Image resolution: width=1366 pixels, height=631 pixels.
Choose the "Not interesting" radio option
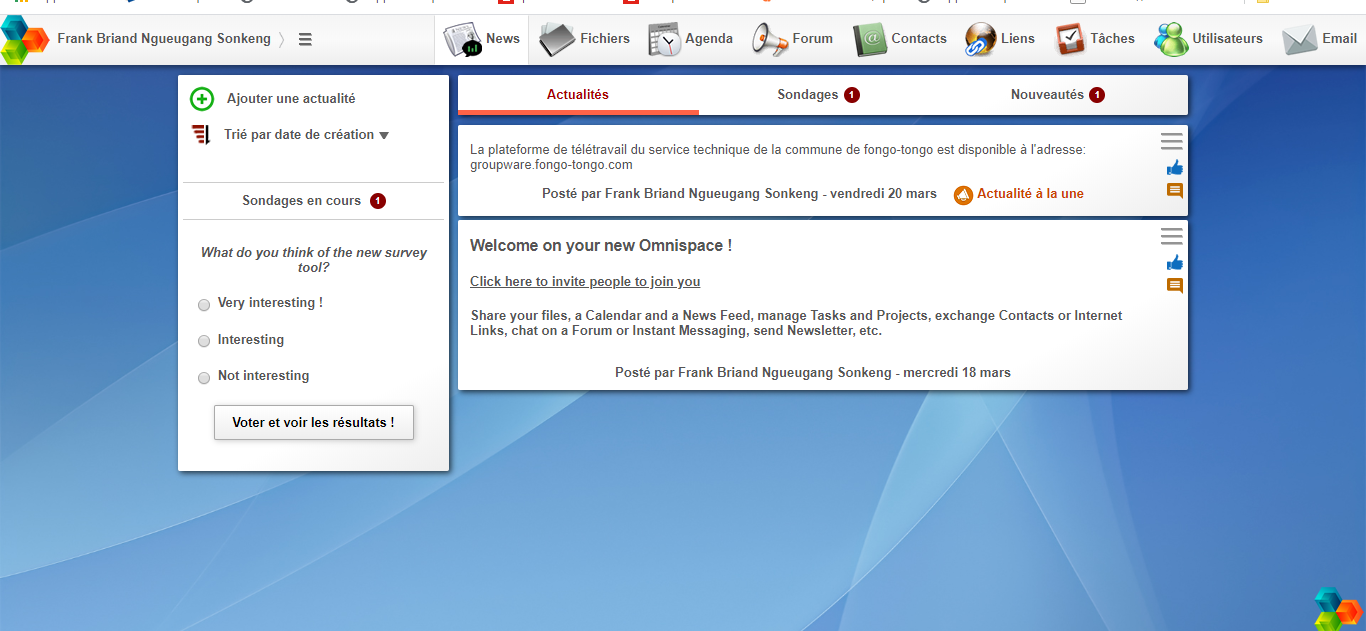click(x=204, y=377)
